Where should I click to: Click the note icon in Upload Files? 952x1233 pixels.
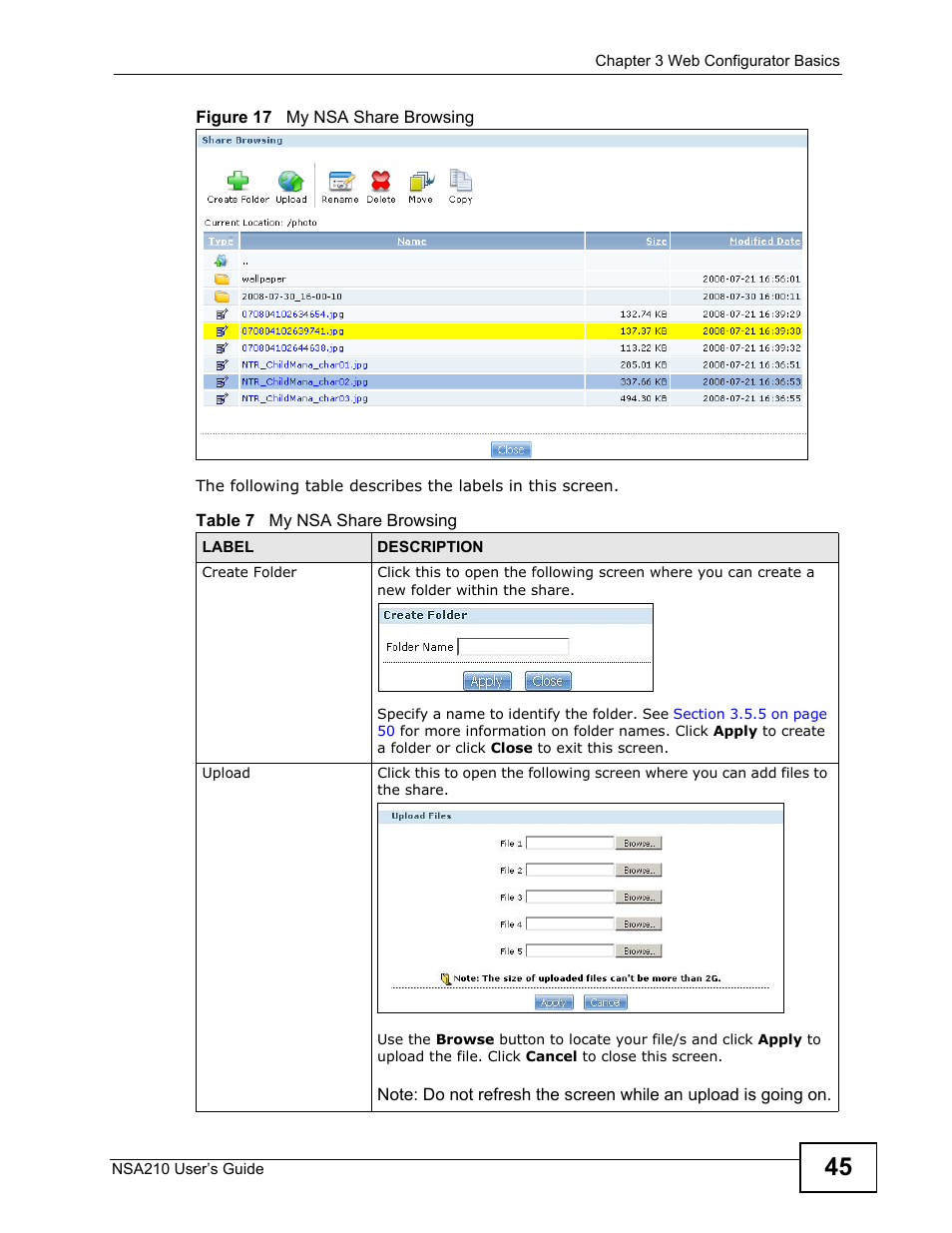(446, 979)
